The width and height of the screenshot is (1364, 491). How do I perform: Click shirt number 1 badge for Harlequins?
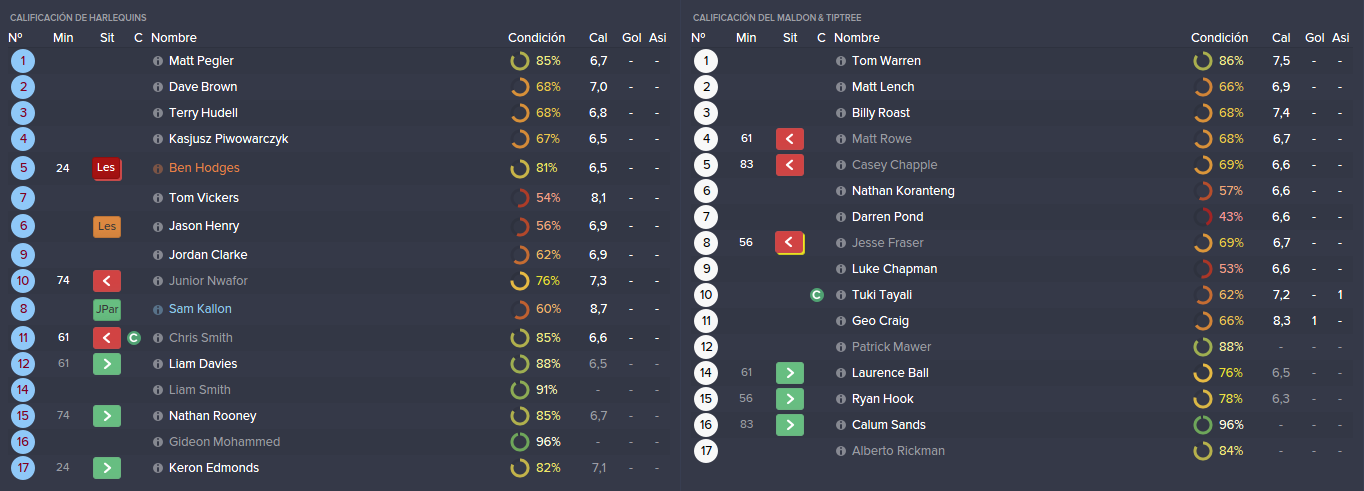click(22, 61)
